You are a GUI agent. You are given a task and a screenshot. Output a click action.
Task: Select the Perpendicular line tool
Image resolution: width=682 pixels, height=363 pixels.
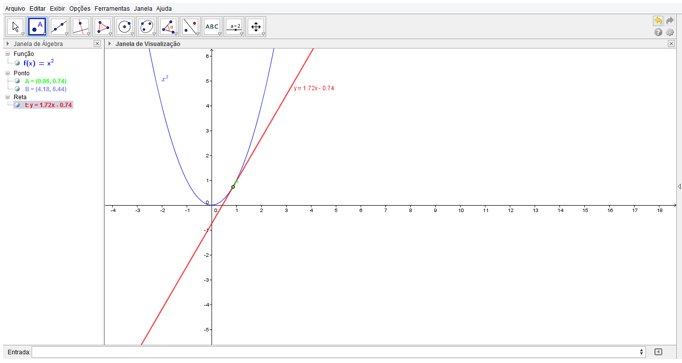coord(81,27)
